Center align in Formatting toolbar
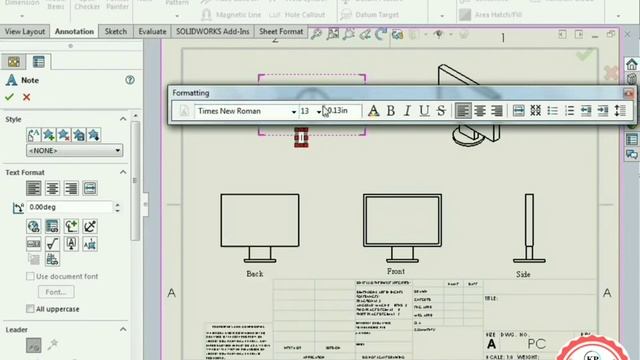This screenshot has height=360, width=640. click(480, 111)
